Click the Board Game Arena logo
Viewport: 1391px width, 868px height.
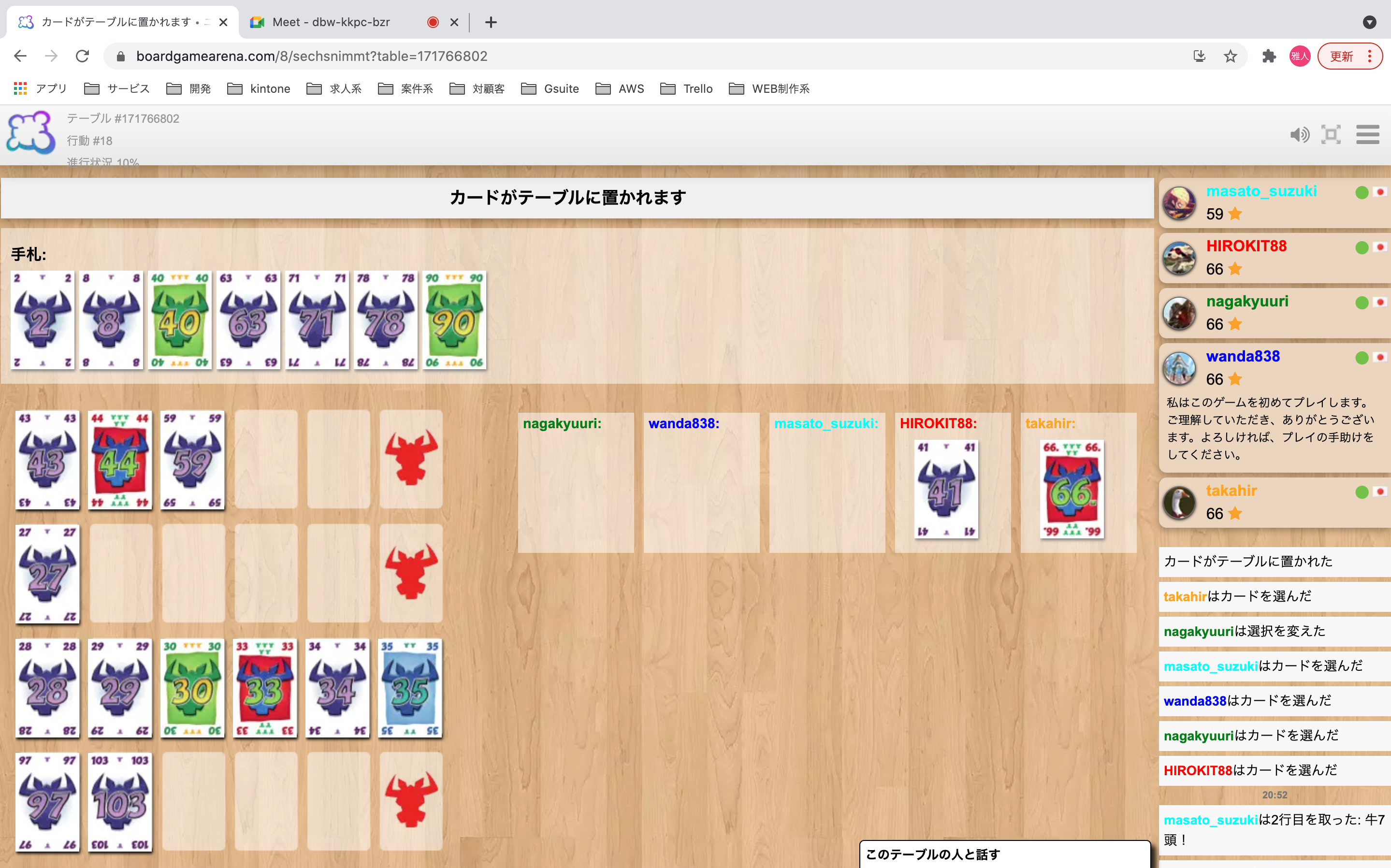30,134
